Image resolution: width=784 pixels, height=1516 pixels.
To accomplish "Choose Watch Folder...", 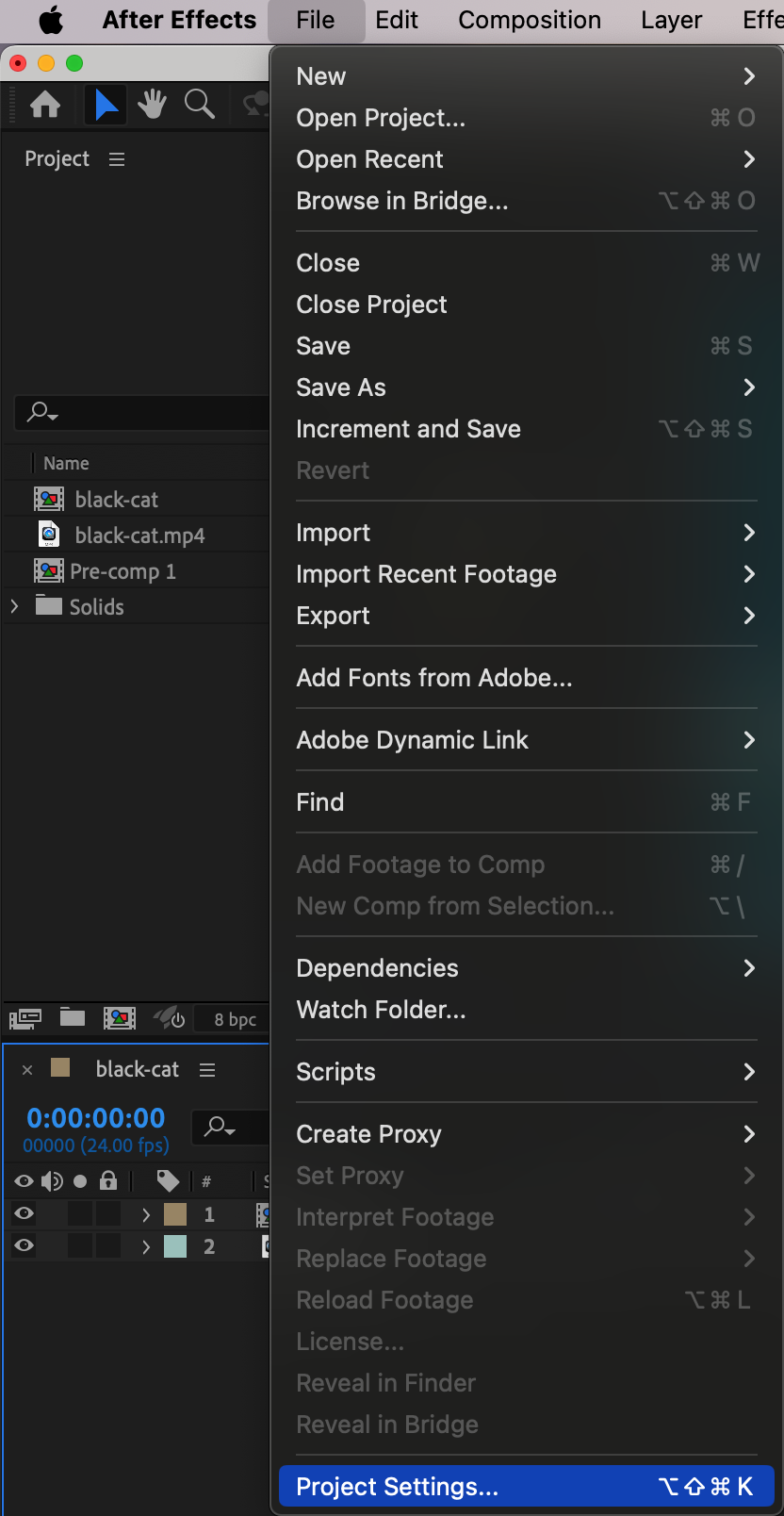I will (x=527, y=1010).
